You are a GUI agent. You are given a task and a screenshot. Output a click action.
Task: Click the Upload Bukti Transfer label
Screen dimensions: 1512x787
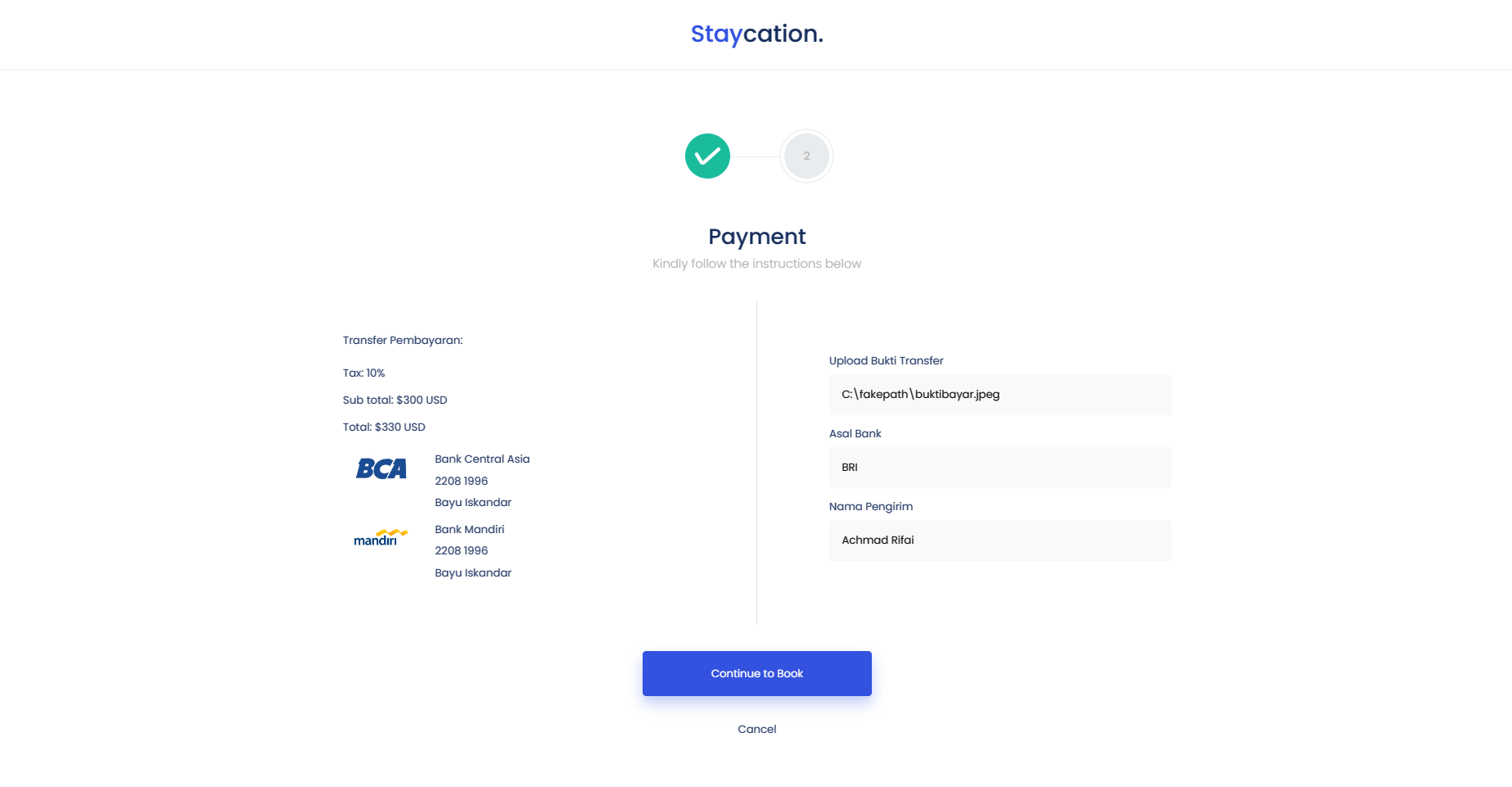886,361
